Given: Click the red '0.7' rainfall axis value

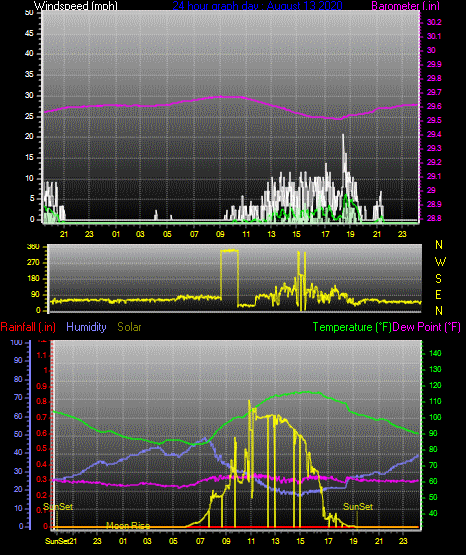Looking at the screenshot, I should point(42,417).
